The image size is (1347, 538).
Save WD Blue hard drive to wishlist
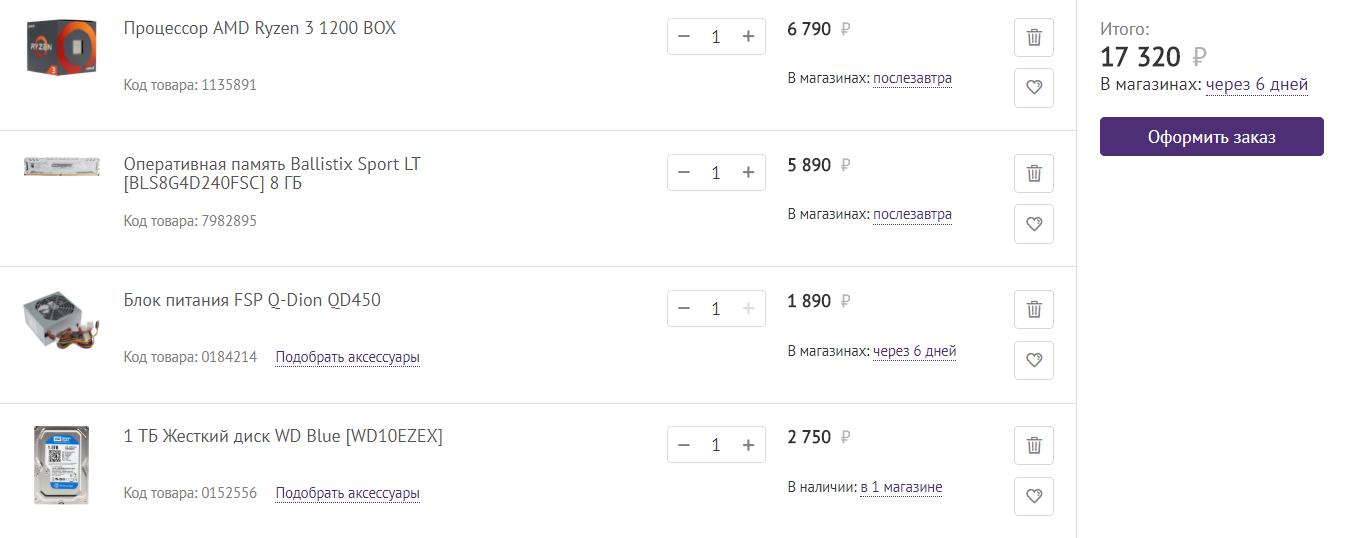coord(1034,496)
